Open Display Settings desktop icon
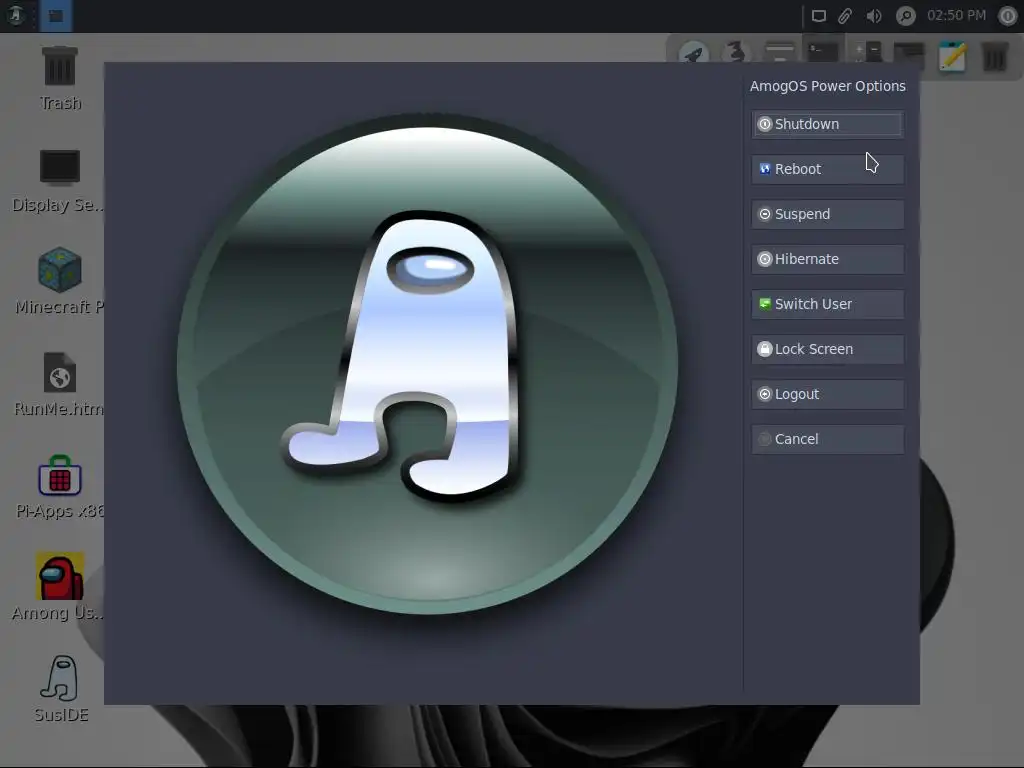This screenshot has width=1024, height=768. pos(59,181)
